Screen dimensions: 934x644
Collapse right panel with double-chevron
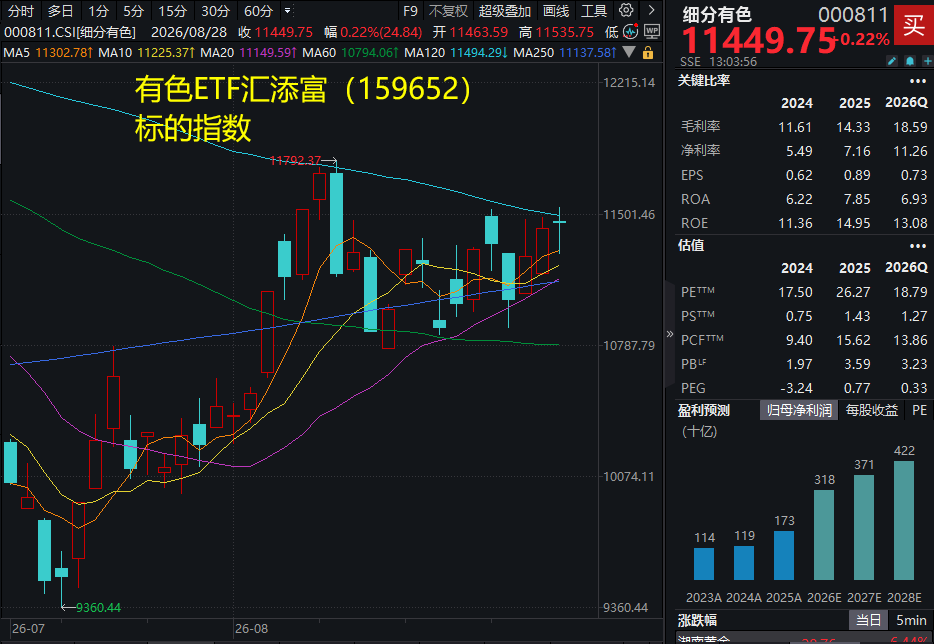point(670,334)
